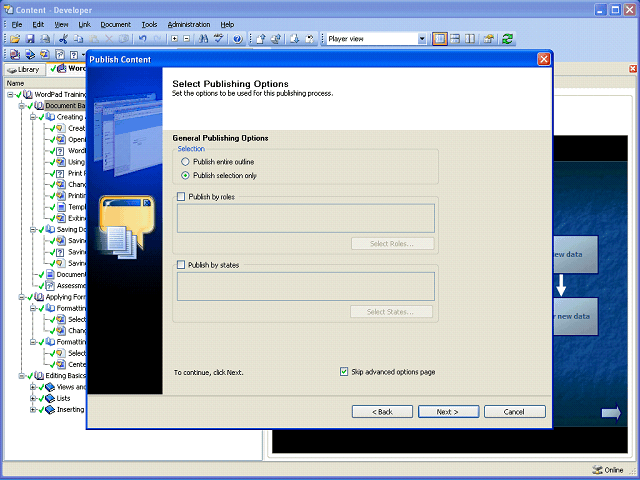Image resolution: width=640 pixels, height=480 pixels.
Task: Open the Tools menu
Action: click(149, 24)
